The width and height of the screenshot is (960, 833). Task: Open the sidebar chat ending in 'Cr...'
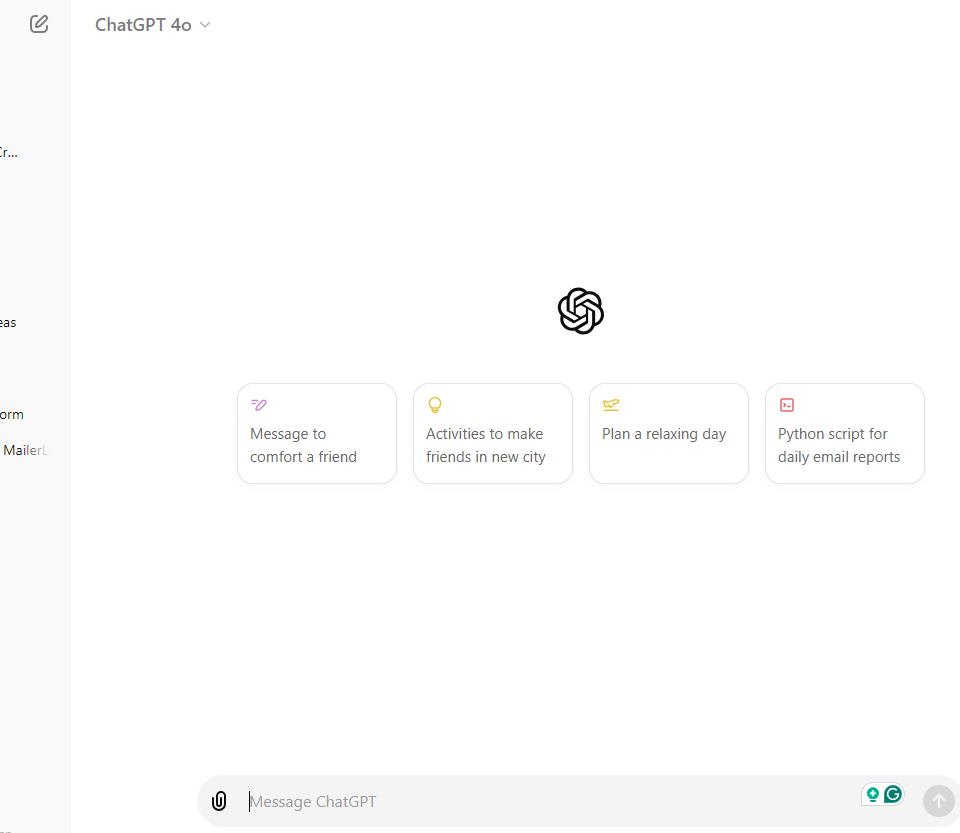click(9, 152)
